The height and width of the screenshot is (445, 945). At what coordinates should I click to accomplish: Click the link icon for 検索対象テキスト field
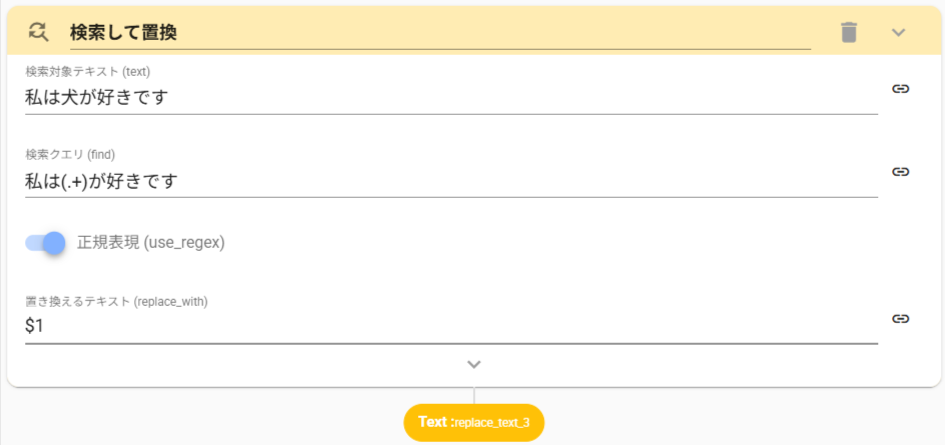coord(900,88)
